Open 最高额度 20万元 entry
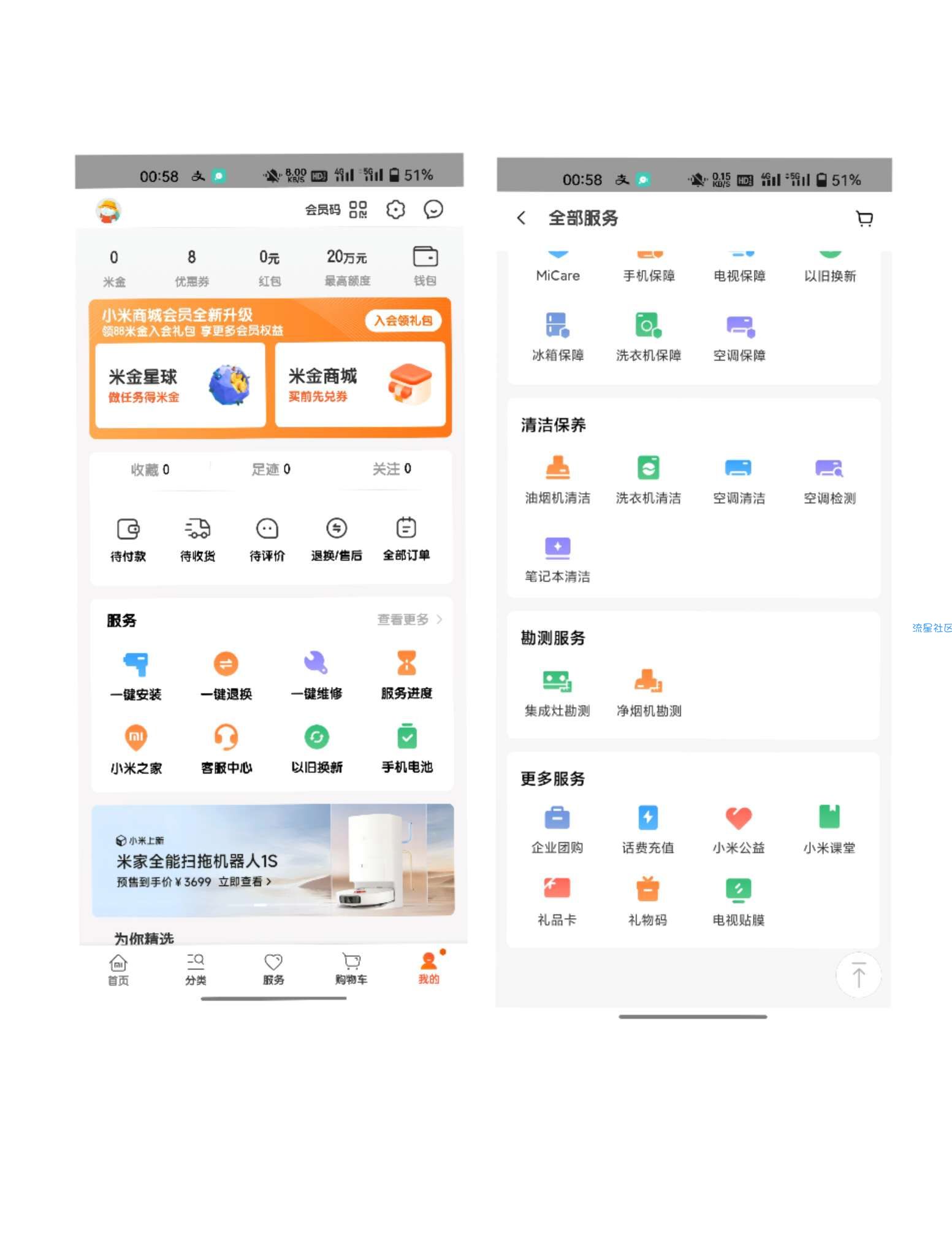The image size is (952, 1256). coord(347,268)
